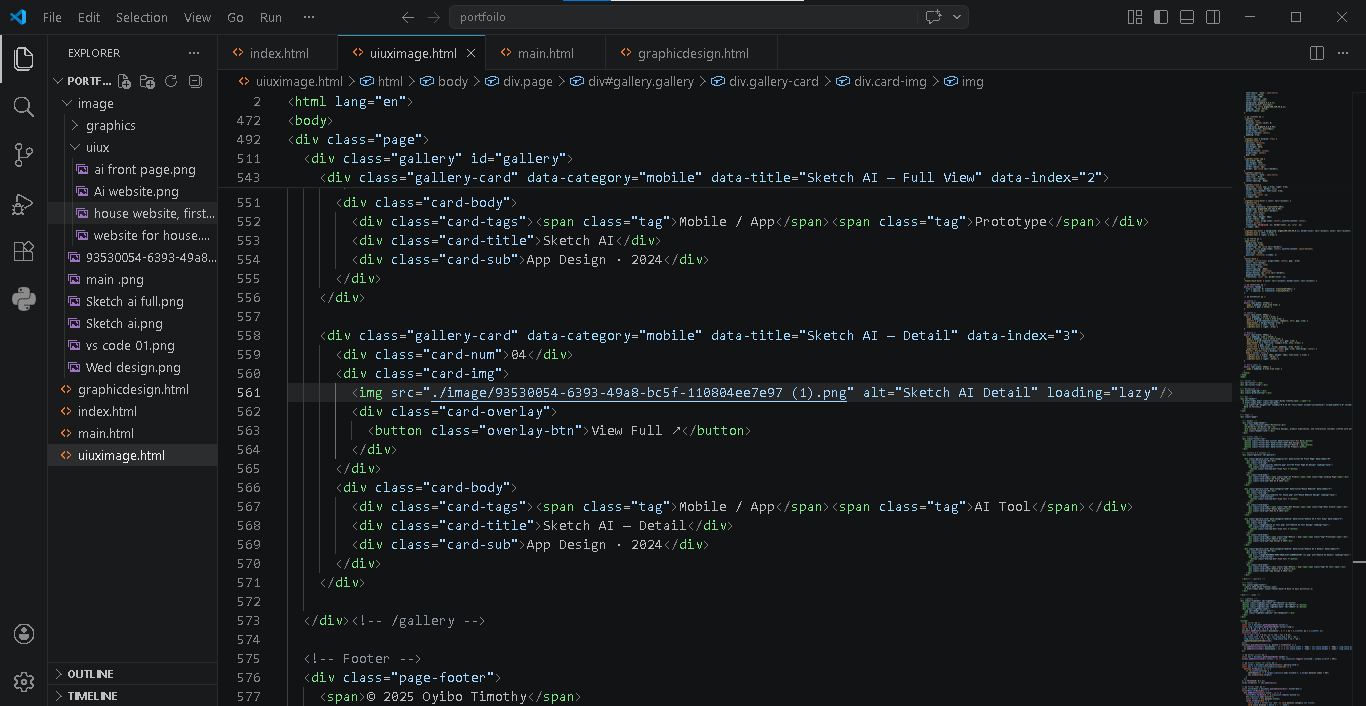Click line number 558 in the gutter
The height and width of the screenshot is (706, 1366).
[248, 336]
